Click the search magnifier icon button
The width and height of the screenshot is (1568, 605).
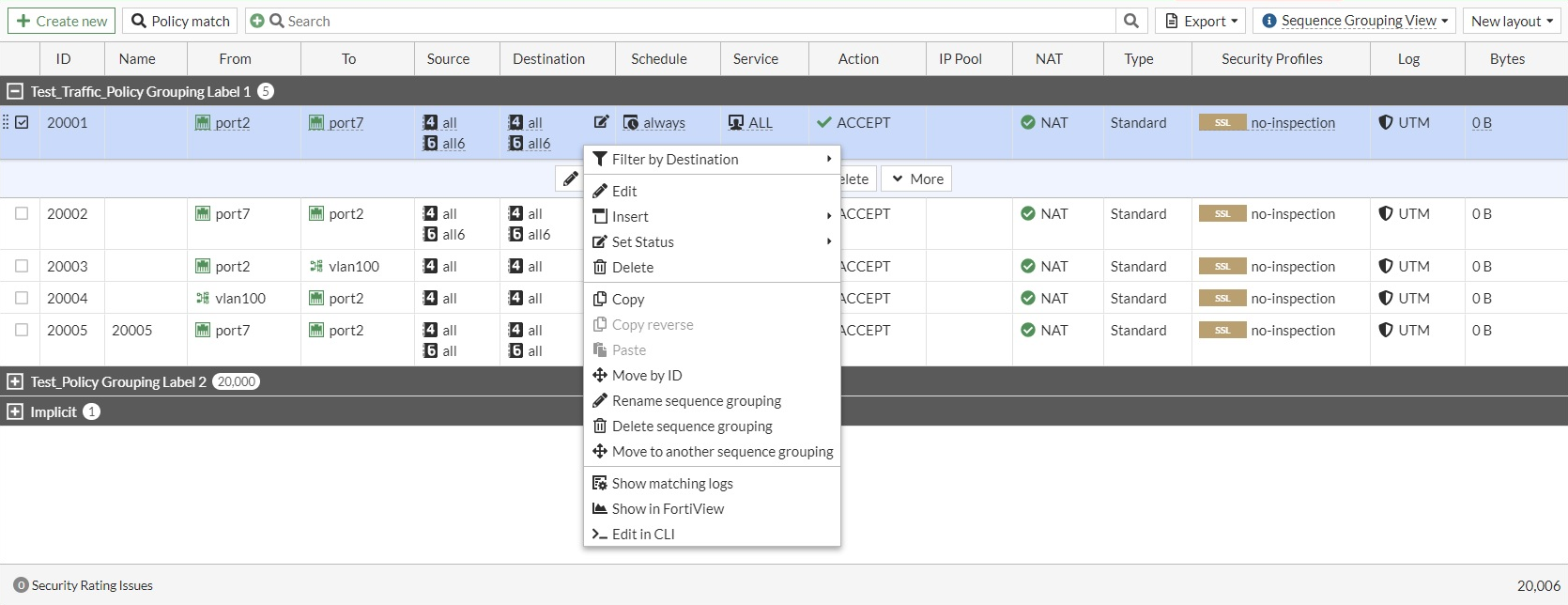[x=1131, y=21]
